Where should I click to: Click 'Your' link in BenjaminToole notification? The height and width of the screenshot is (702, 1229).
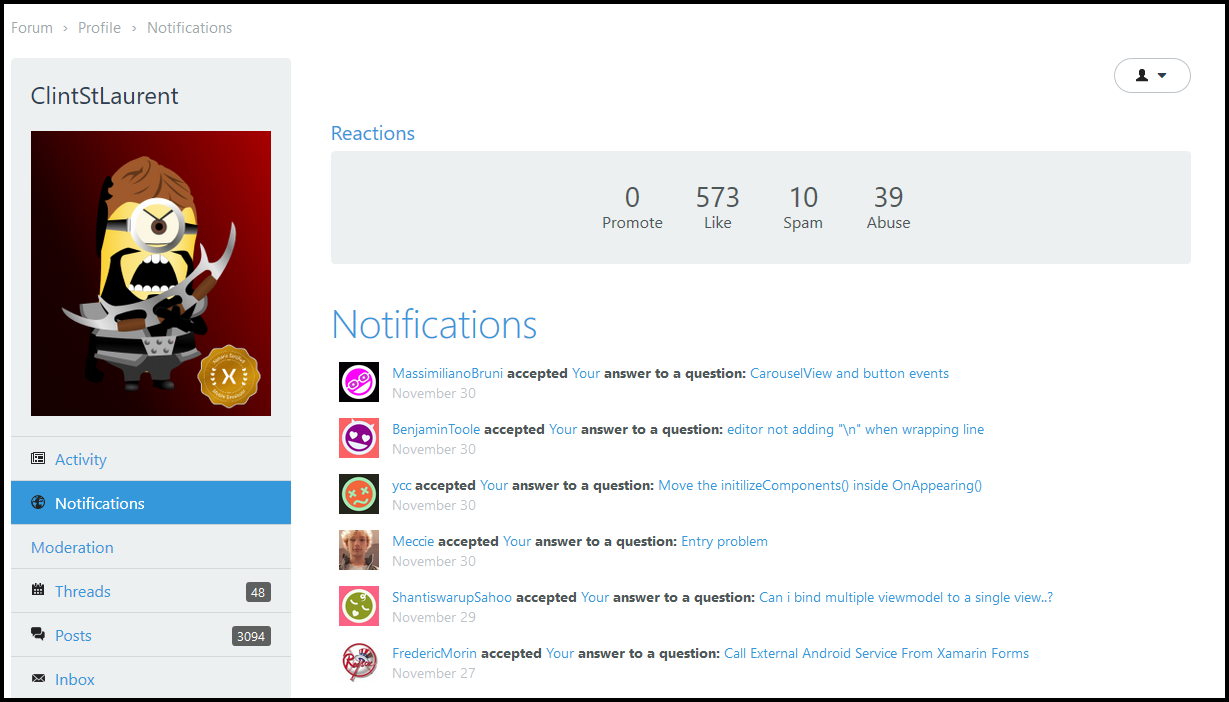click(x=563, y=429)
